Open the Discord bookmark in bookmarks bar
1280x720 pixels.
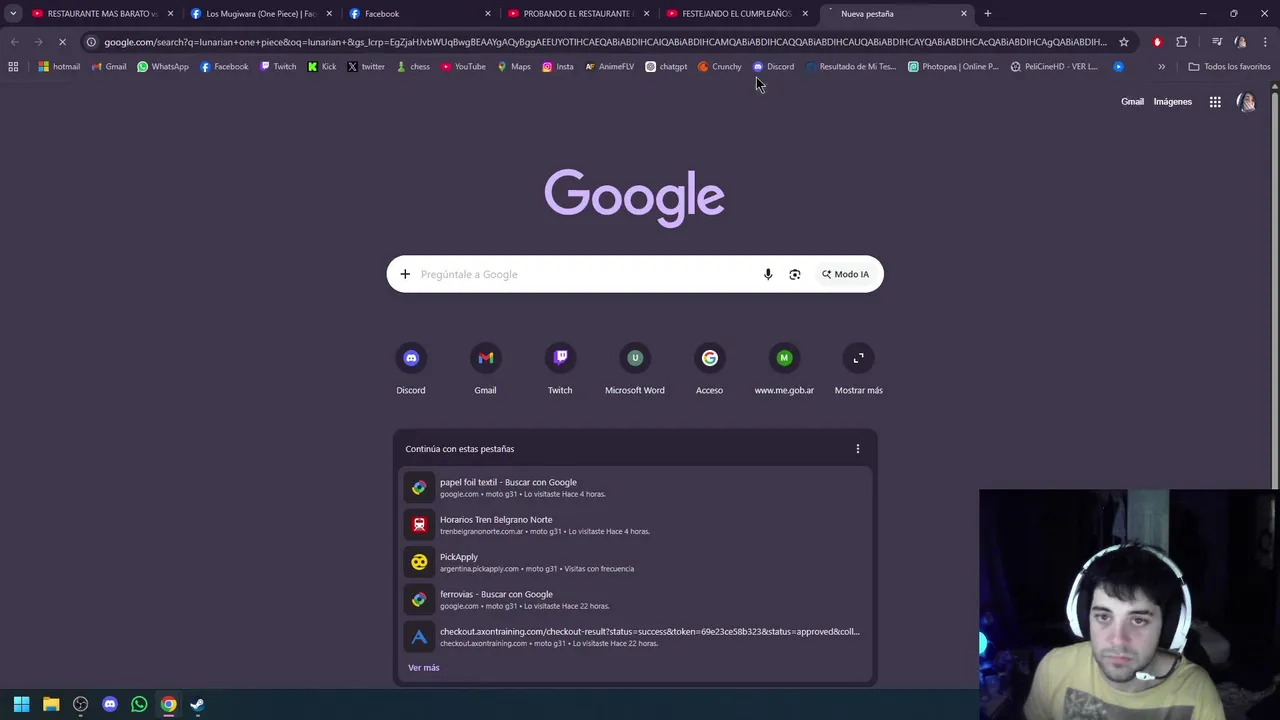[x=774, y=67]
